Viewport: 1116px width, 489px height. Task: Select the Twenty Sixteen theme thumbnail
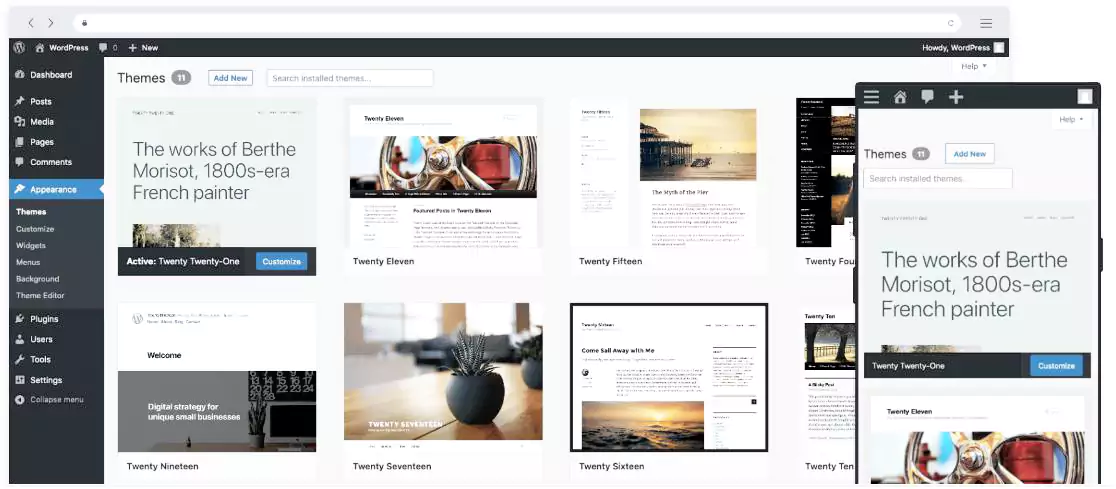669,377
